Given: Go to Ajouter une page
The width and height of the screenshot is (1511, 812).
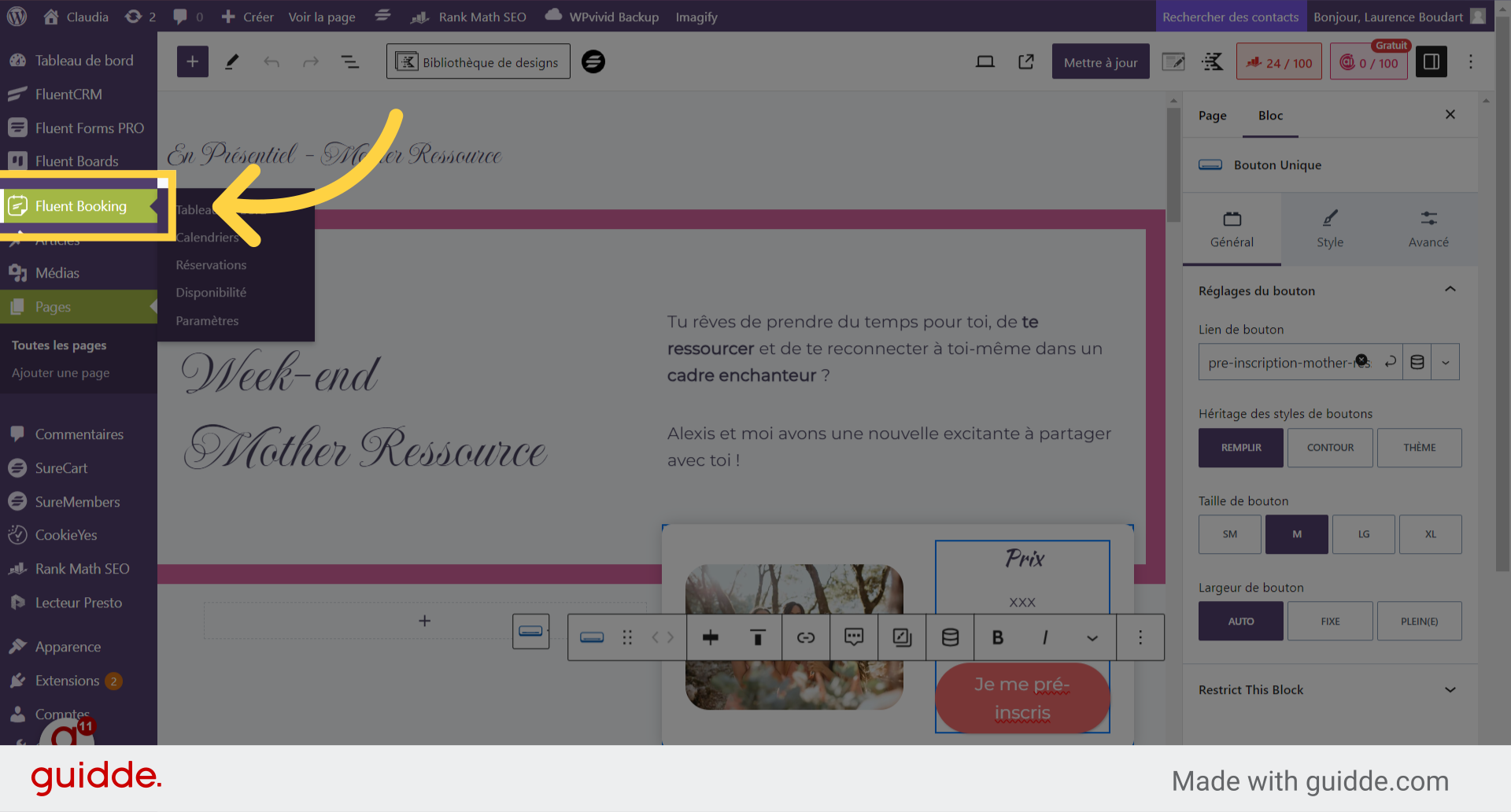Looking at the screenshot, I should click(x=61, y=373).
